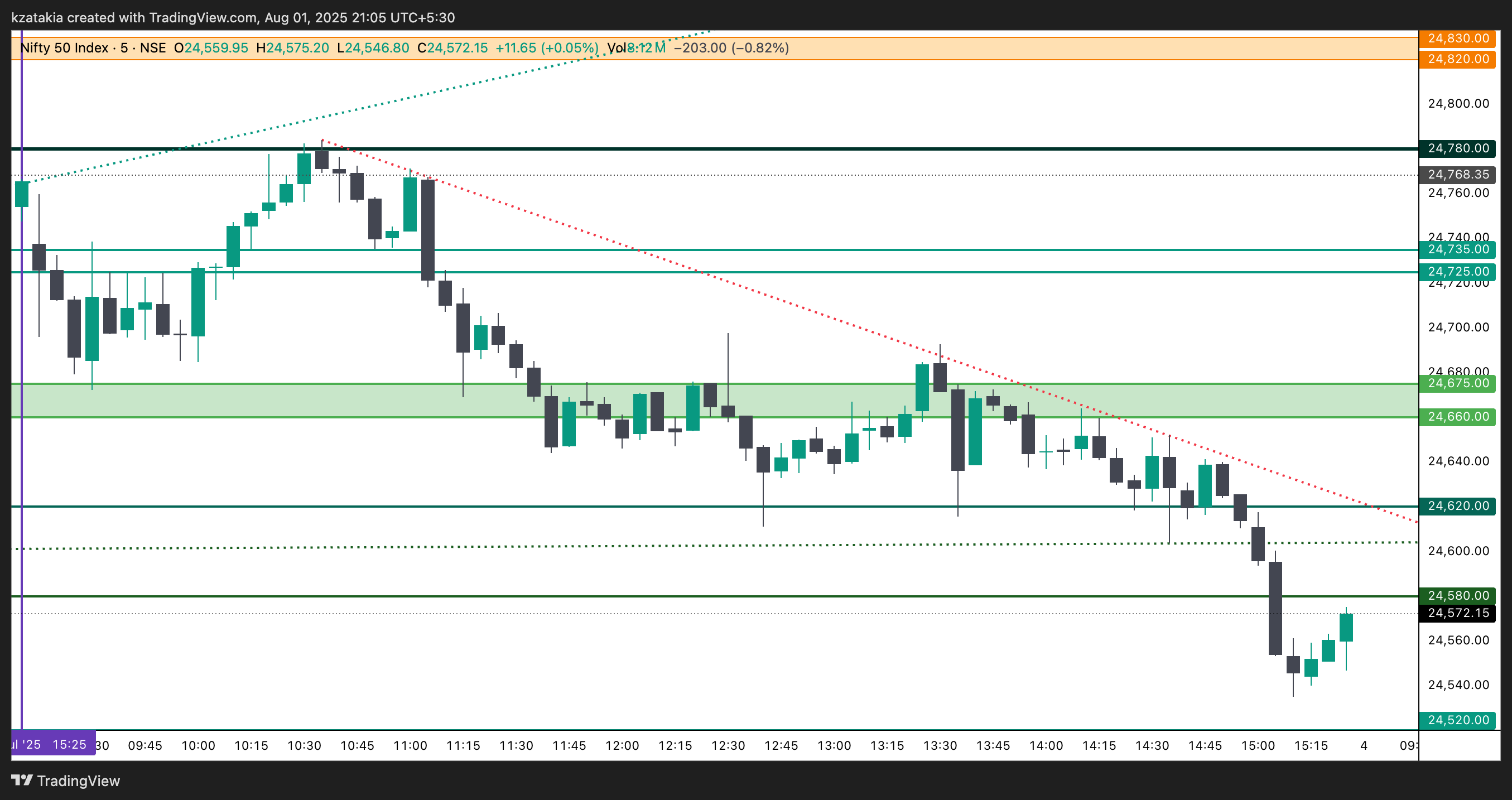Screen dimensions: 1512x800
Task: Select the 24,735.00 teal level label
Action: pos(1458,249)
